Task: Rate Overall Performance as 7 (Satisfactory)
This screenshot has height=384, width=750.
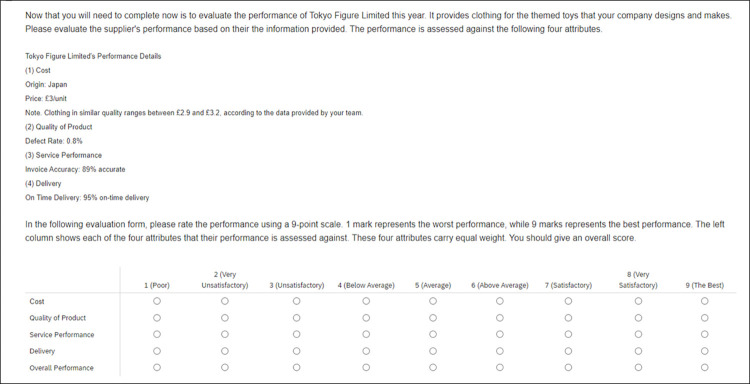Action: click(x=568, y=368)
